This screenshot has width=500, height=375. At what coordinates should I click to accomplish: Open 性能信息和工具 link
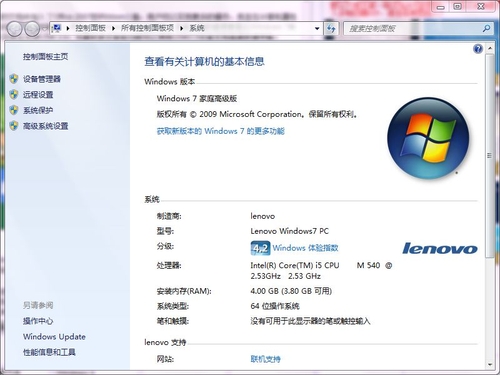tap(49, 352)
